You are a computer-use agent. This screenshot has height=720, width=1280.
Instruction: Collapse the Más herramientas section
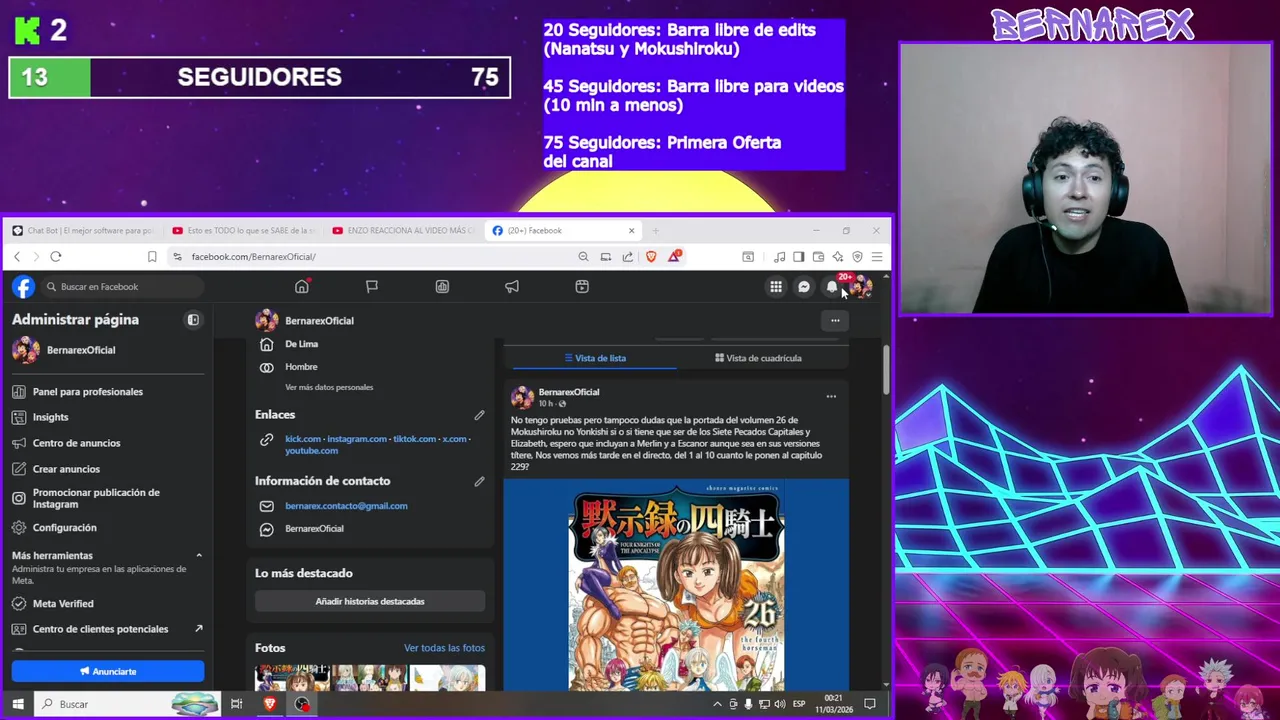(198, 556)
